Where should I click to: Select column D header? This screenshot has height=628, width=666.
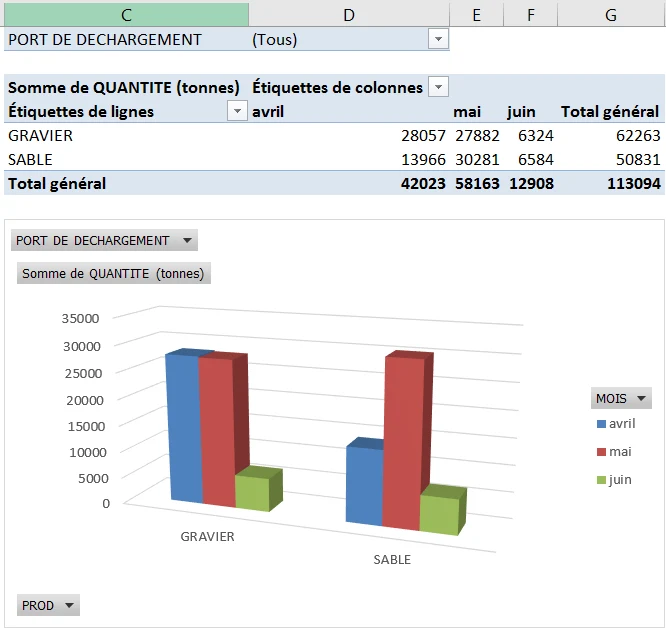click(x=349, y=14)
